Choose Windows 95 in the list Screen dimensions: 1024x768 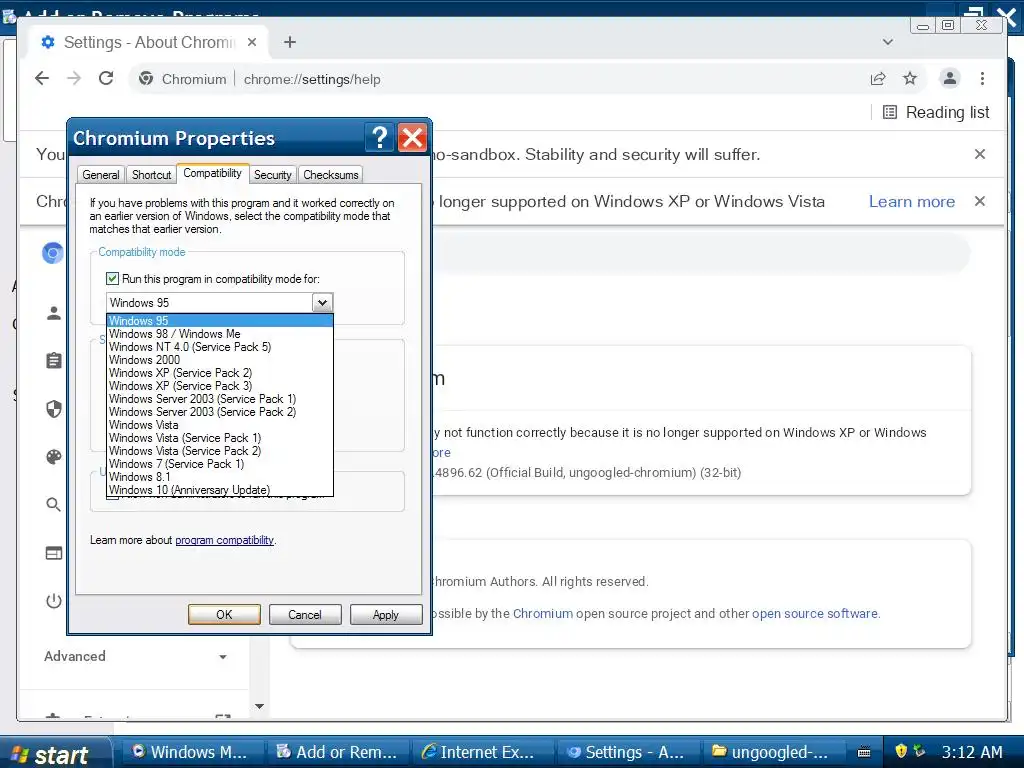[x=219, y=321]
